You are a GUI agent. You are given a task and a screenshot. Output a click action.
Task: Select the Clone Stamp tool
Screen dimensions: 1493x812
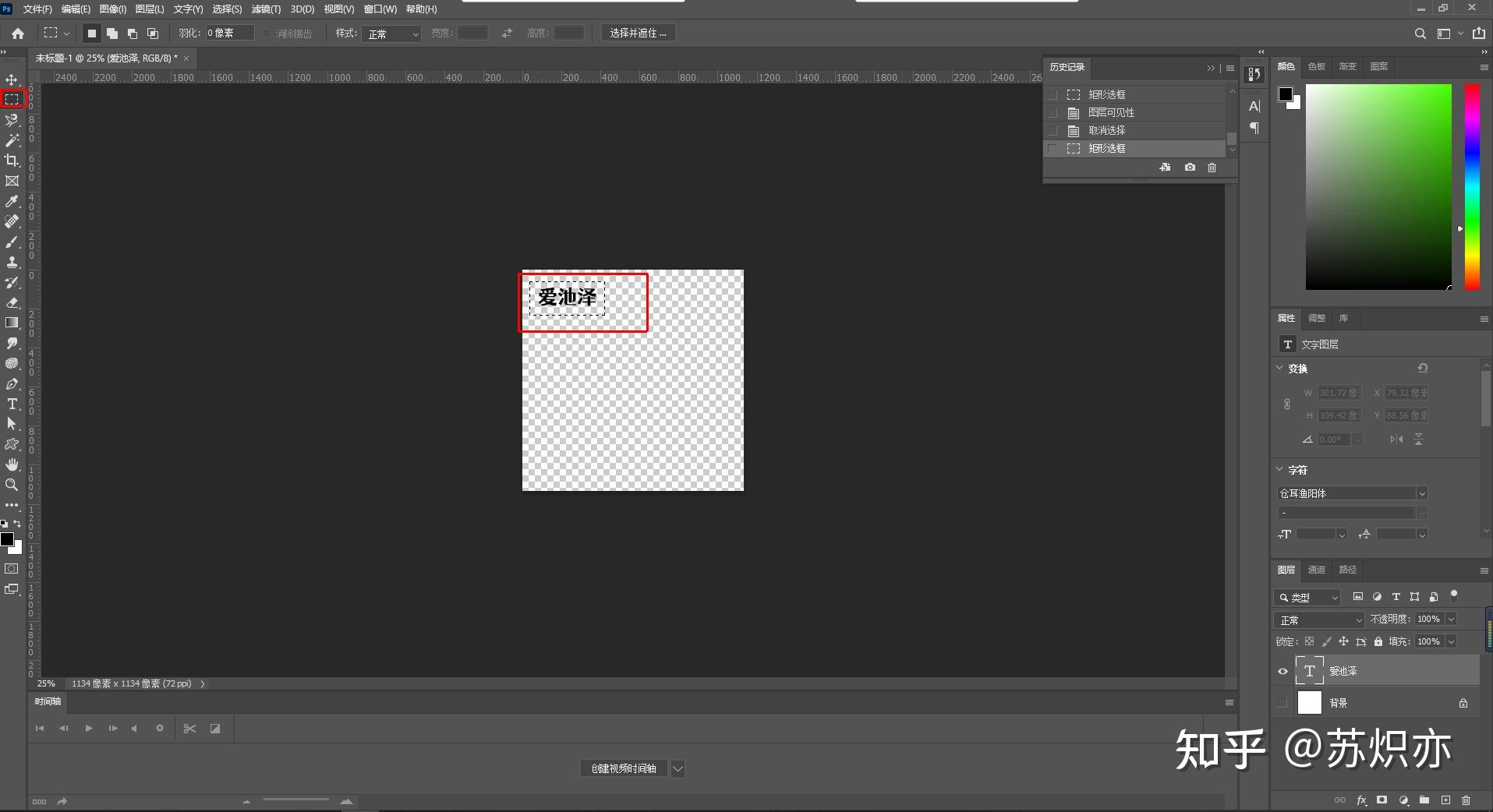pos(12,262)
